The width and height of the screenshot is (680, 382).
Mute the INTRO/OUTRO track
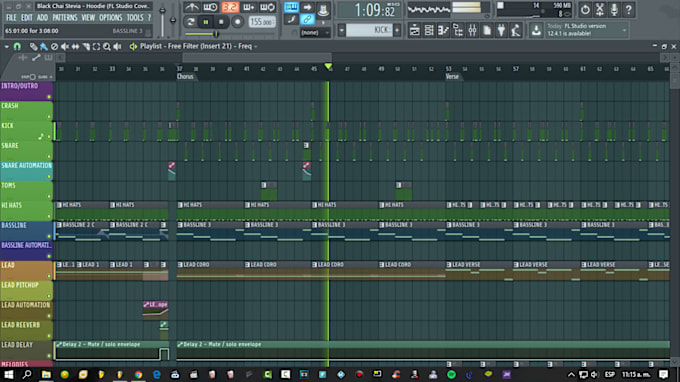(x=49, y=97)
